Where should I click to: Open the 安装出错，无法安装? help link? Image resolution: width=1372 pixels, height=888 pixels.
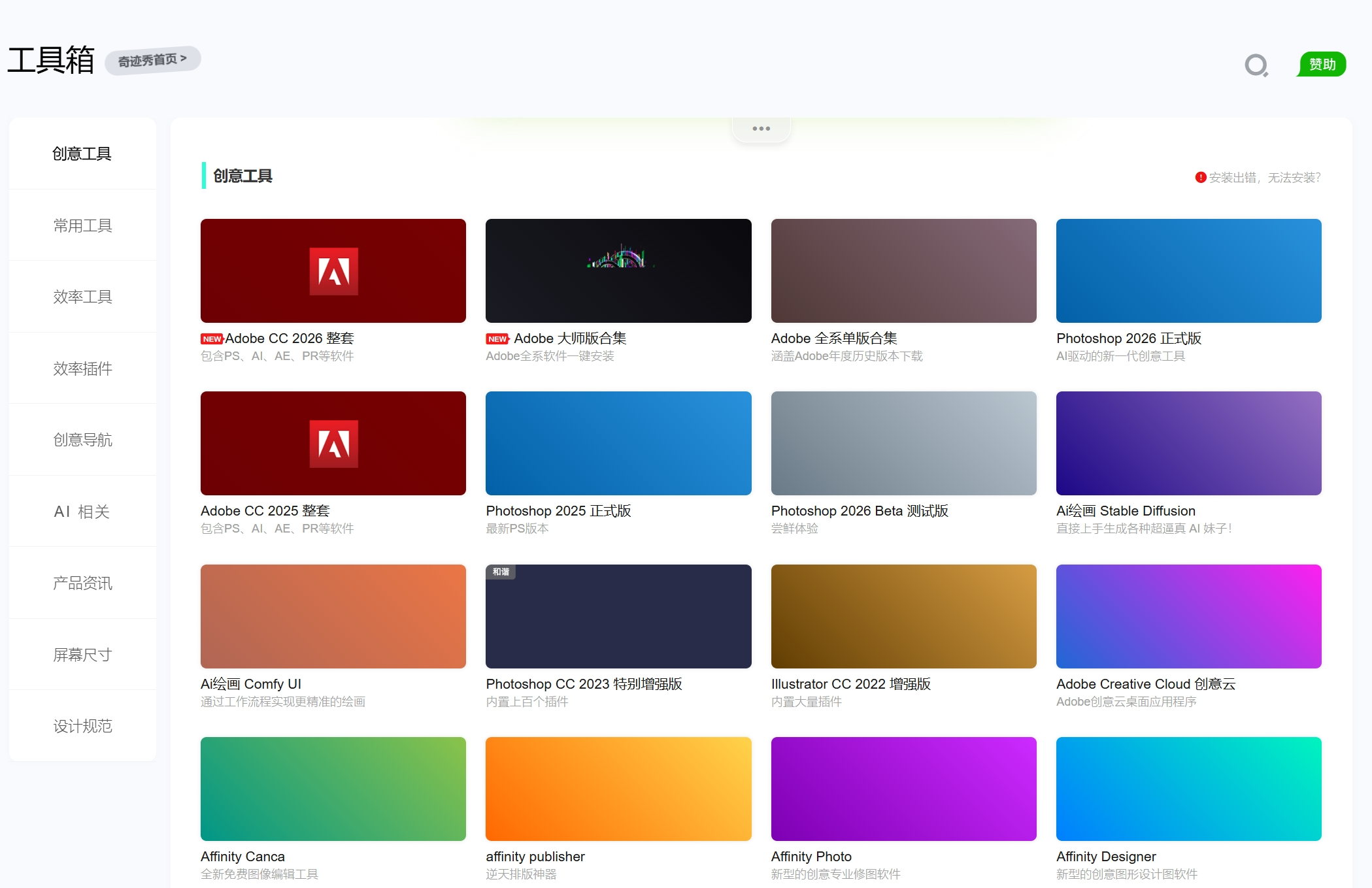point(1265,178)
